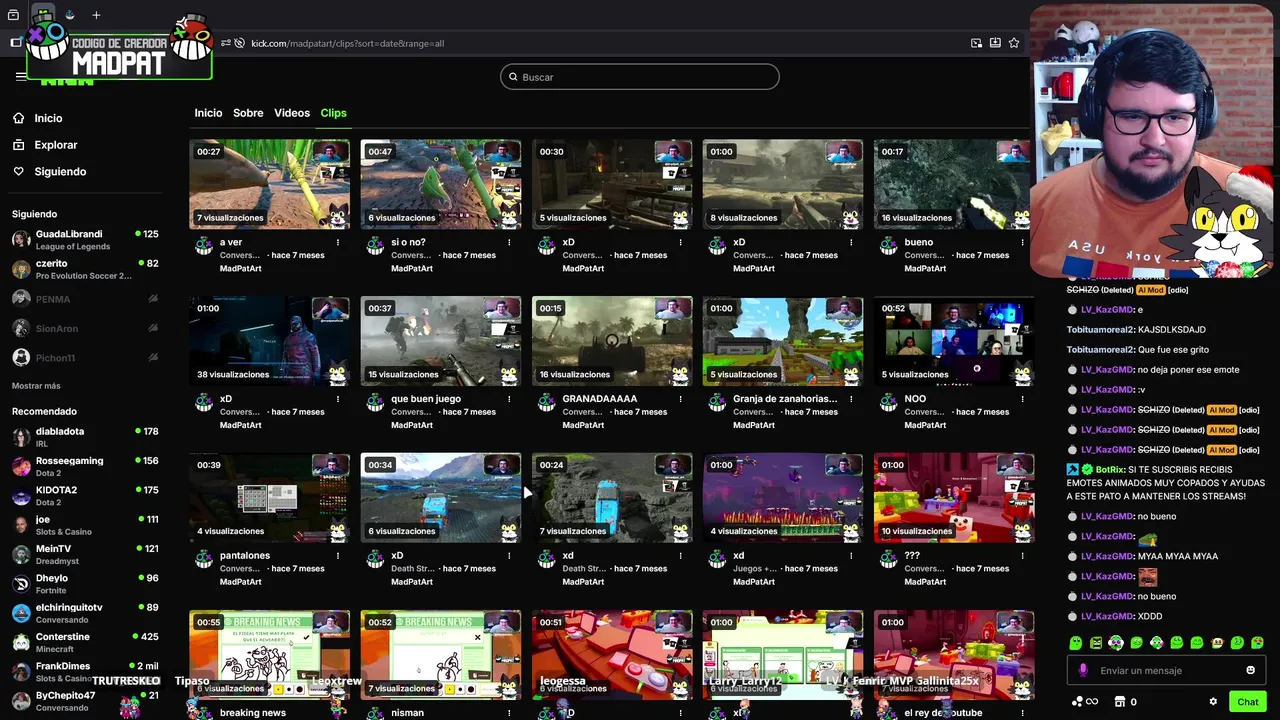This screenshot has height=720, width=1280.
Task: Open Dheylo Fortnite channel link
Action: (x=85, y=584)
